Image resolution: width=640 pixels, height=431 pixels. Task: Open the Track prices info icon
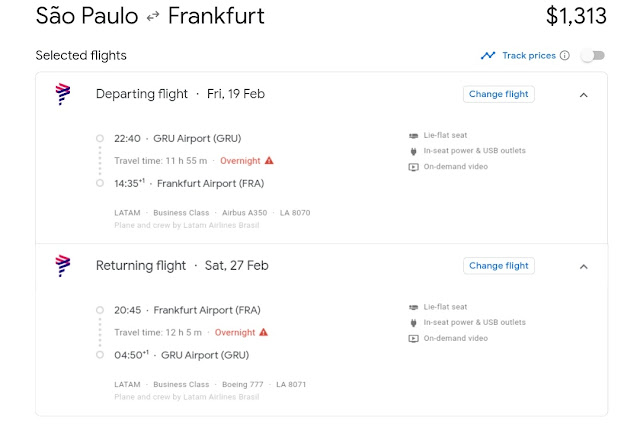[x=565, y=56]
